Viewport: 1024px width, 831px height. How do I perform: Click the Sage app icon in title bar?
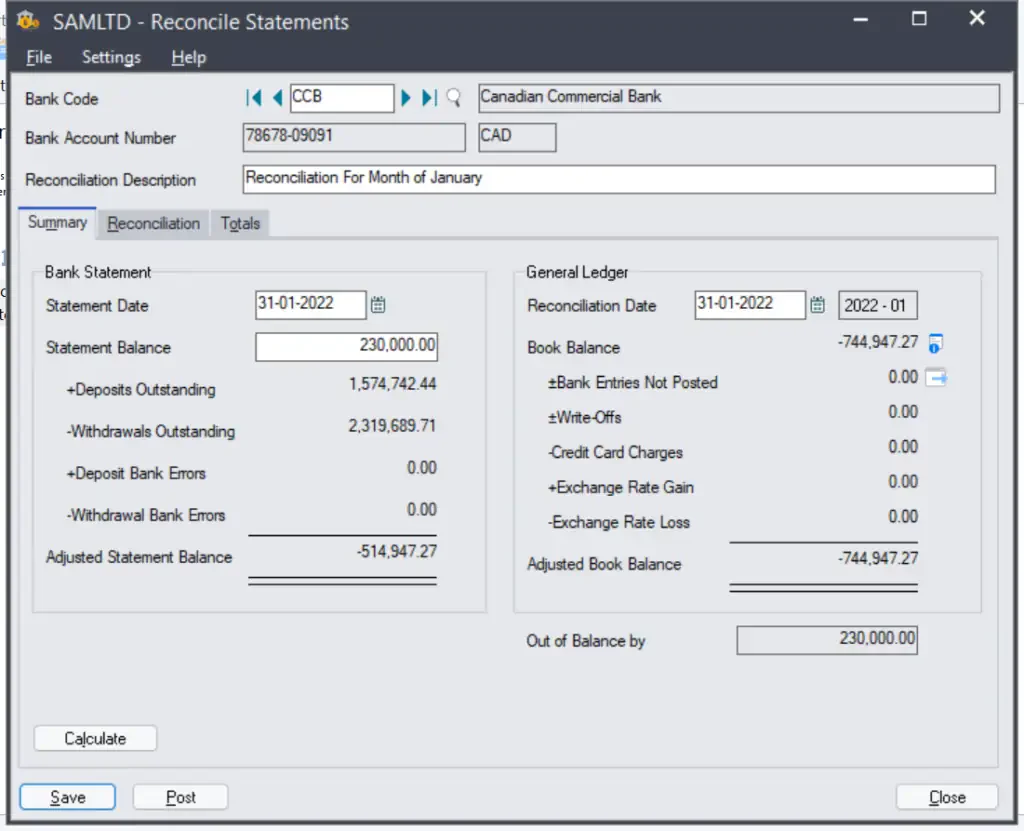(x=28, y=21)
